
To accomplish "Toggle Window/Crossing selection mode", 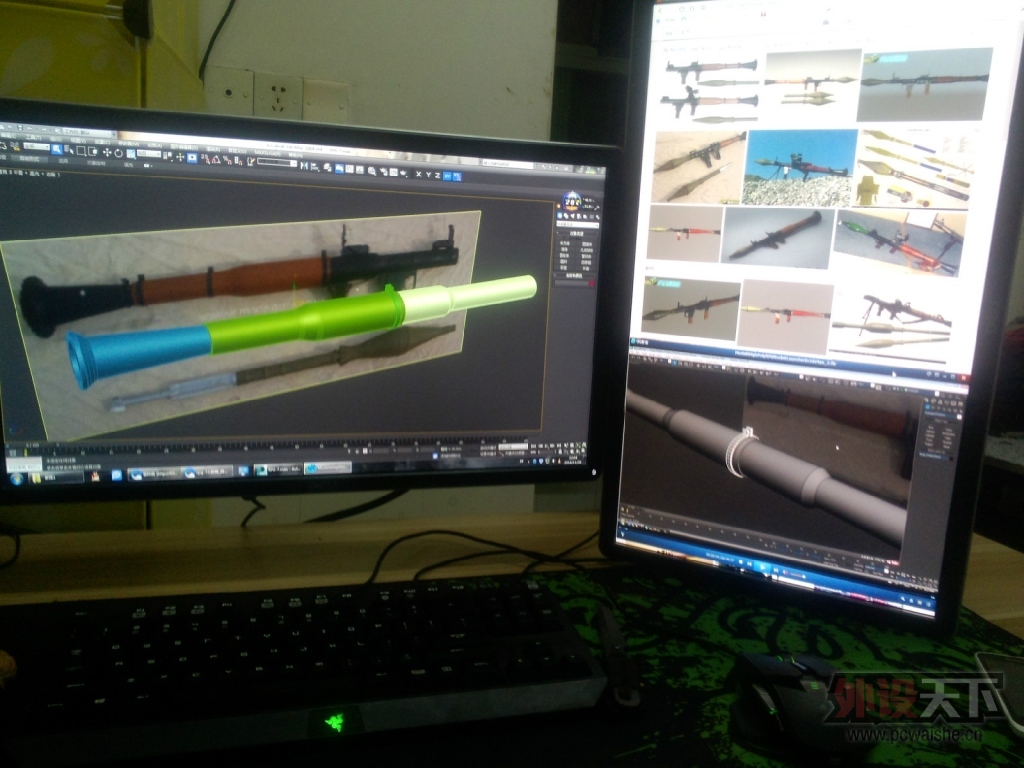I will pyautogui.click(x=92, y=151).
